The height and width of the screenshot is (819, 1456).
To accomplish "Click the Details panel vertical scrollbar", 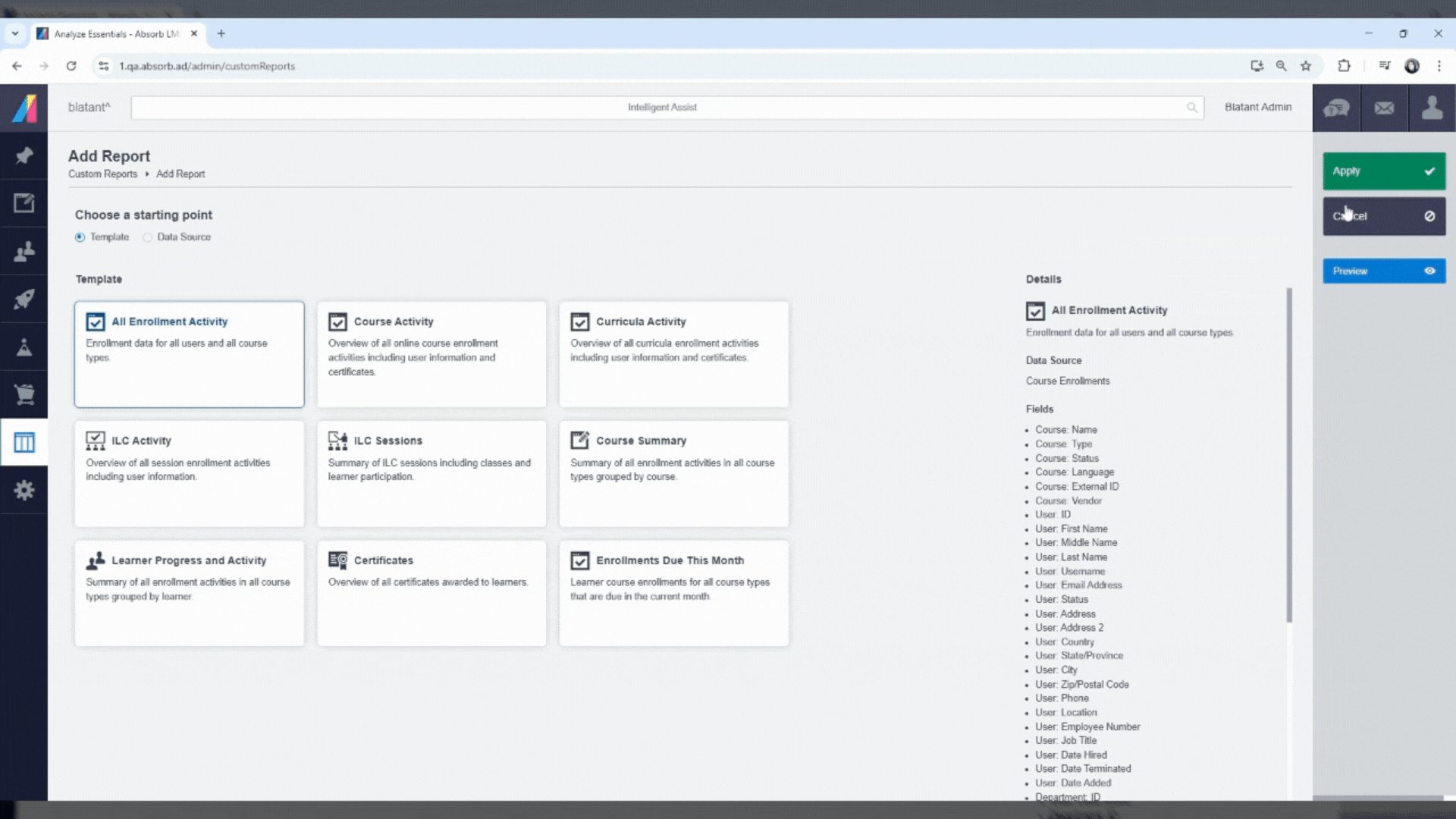I will coord(1288,455).
